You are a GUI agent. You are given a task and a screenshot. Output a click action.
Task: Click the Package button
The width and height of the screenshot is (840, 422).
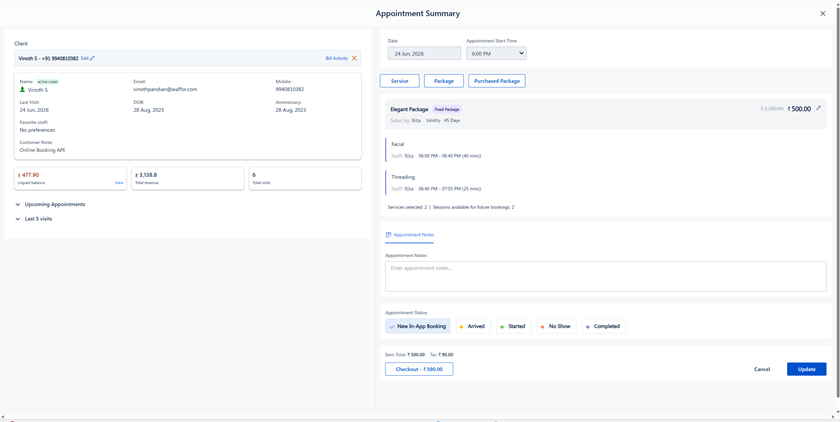444,81
